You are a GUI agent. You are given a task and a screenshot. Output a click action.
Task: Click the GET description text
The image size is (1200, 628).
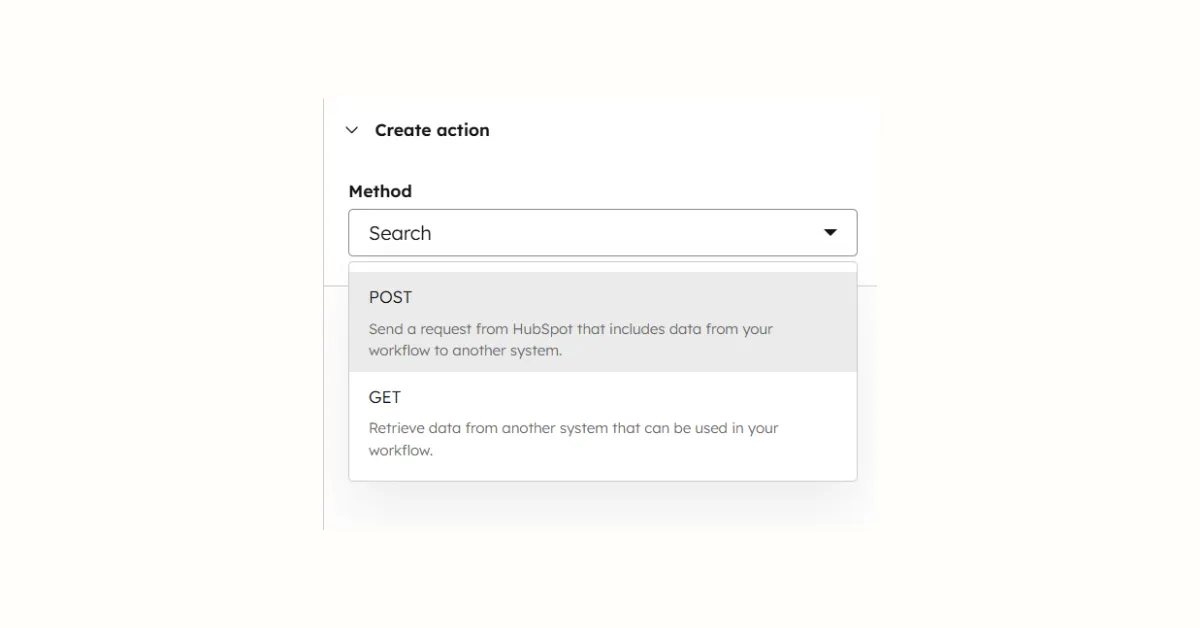click(x=572, y=438)
